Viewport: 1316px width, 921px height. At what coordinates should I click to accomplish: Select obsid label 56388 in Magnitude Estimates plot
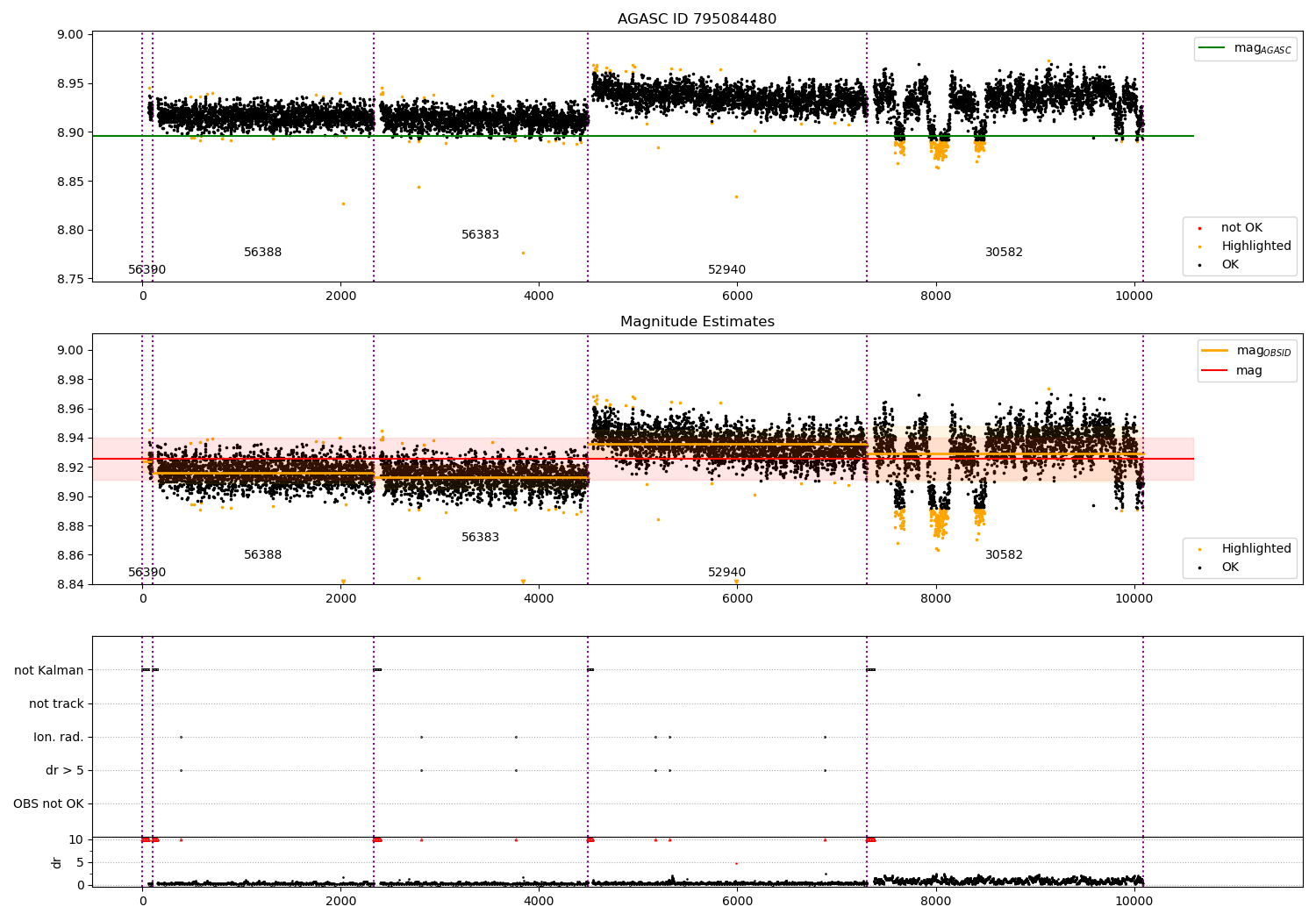pos(262,555)
